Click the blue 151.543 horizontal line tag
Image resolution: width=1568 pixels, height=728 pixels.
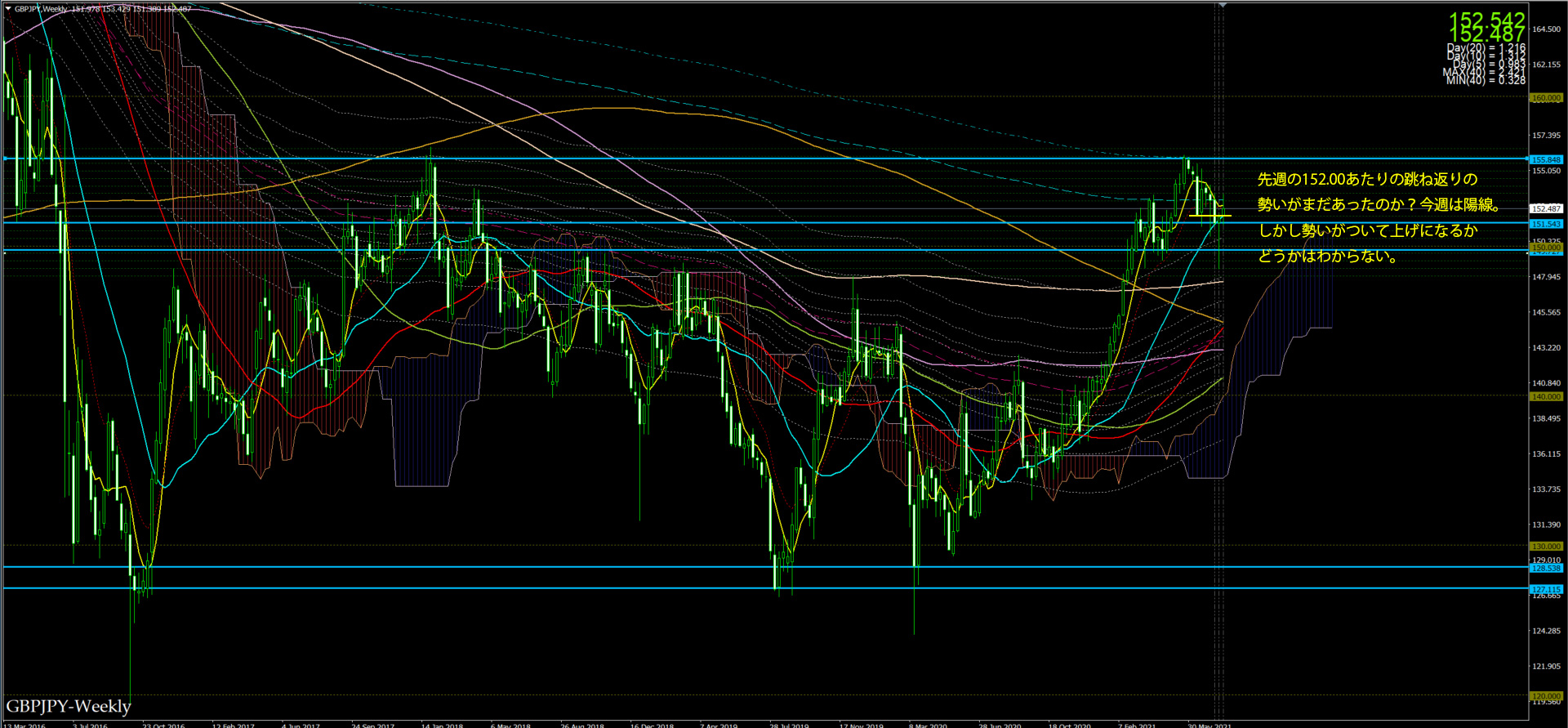1546,224
